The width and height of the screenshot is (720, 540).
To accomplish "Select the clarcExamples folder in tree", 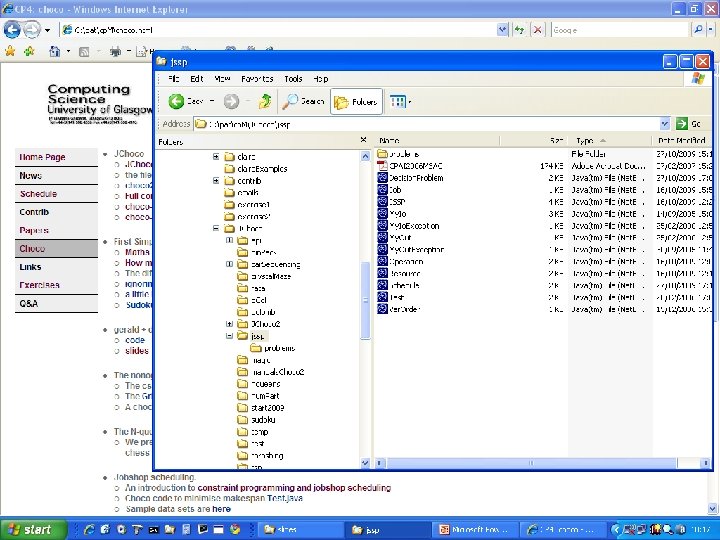I will point(262,169).
